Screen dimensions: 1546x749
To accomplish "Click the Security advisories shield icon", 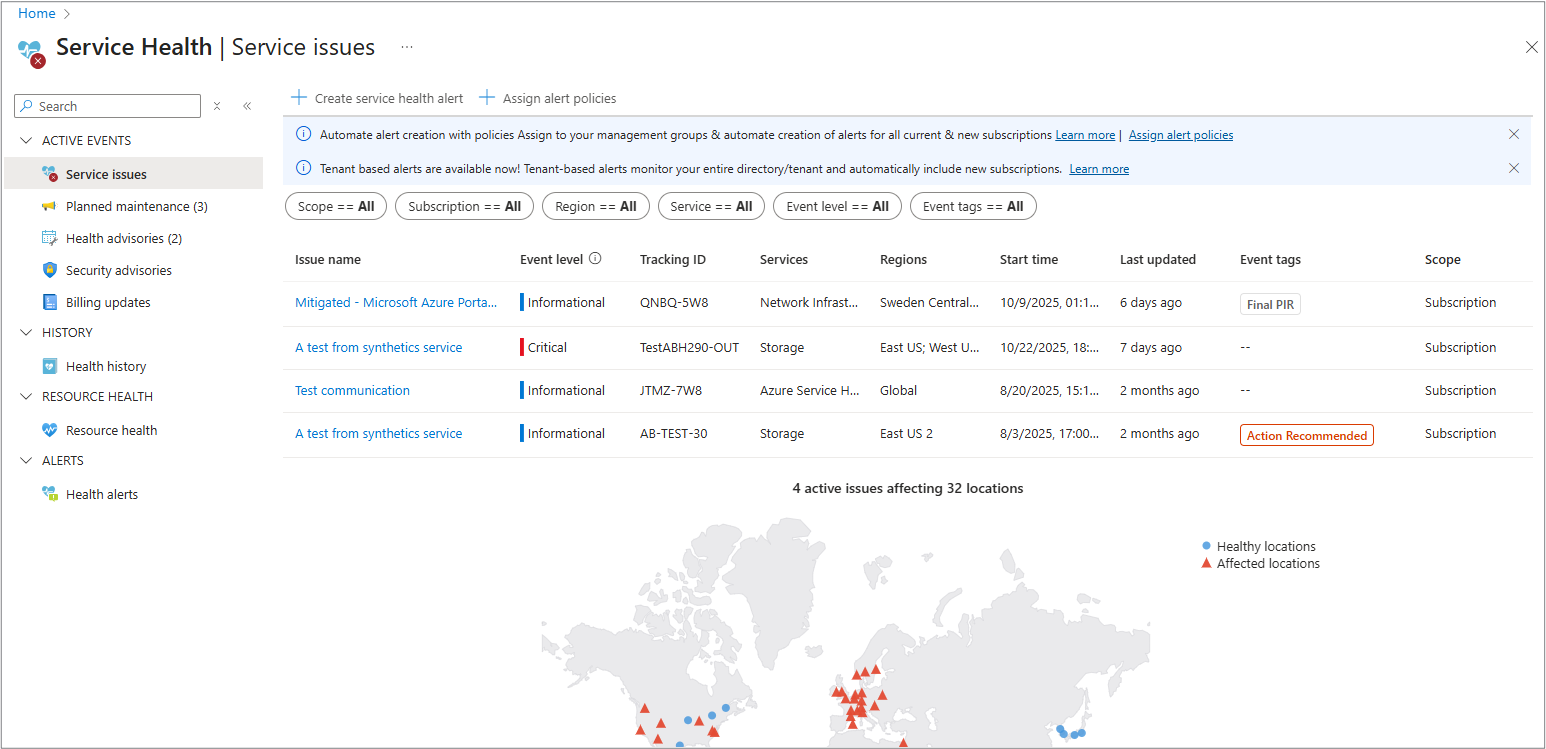I will [x=49, y=270].
